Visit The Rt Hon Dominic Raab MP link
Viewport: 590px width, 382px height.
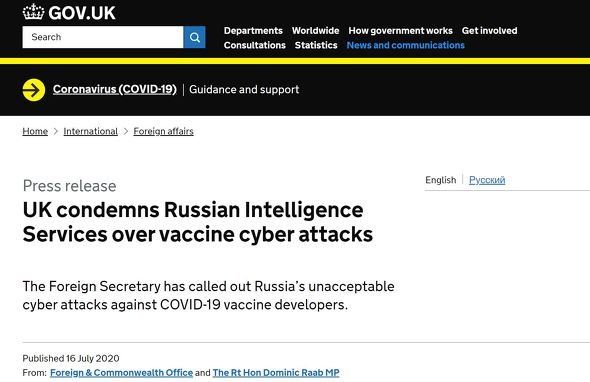click(276, 373)
